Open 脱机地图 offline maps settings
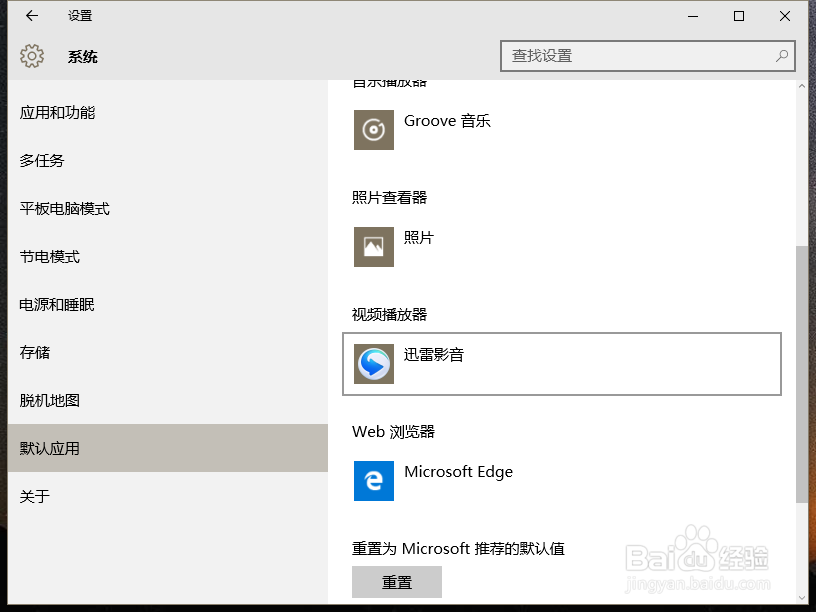816x612 pixels. [x=55, y=400]
